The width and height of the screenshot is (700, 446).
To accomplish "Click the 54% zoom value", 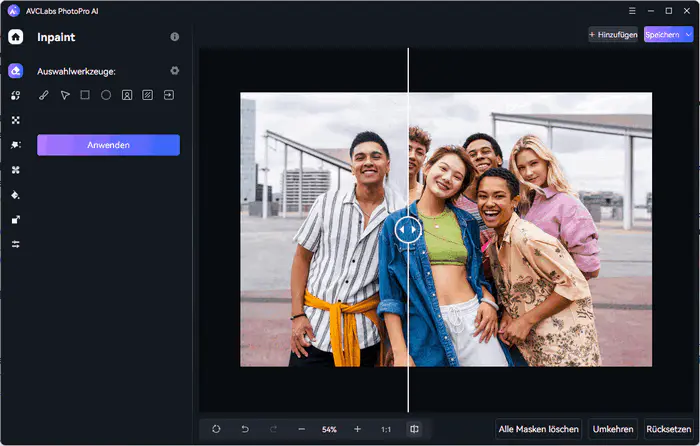I will [x=329, y=429].
